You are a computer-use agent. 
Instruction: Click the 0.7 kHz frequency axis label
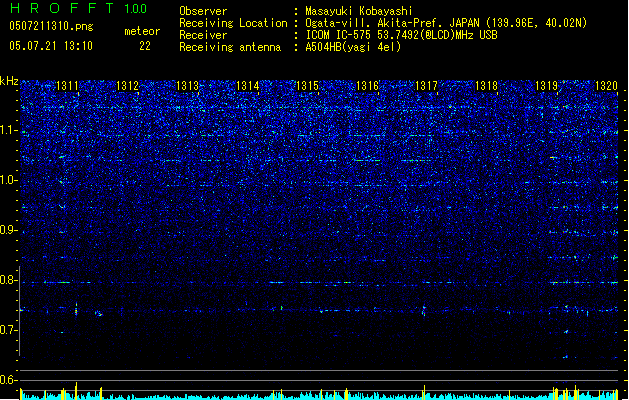9,330
